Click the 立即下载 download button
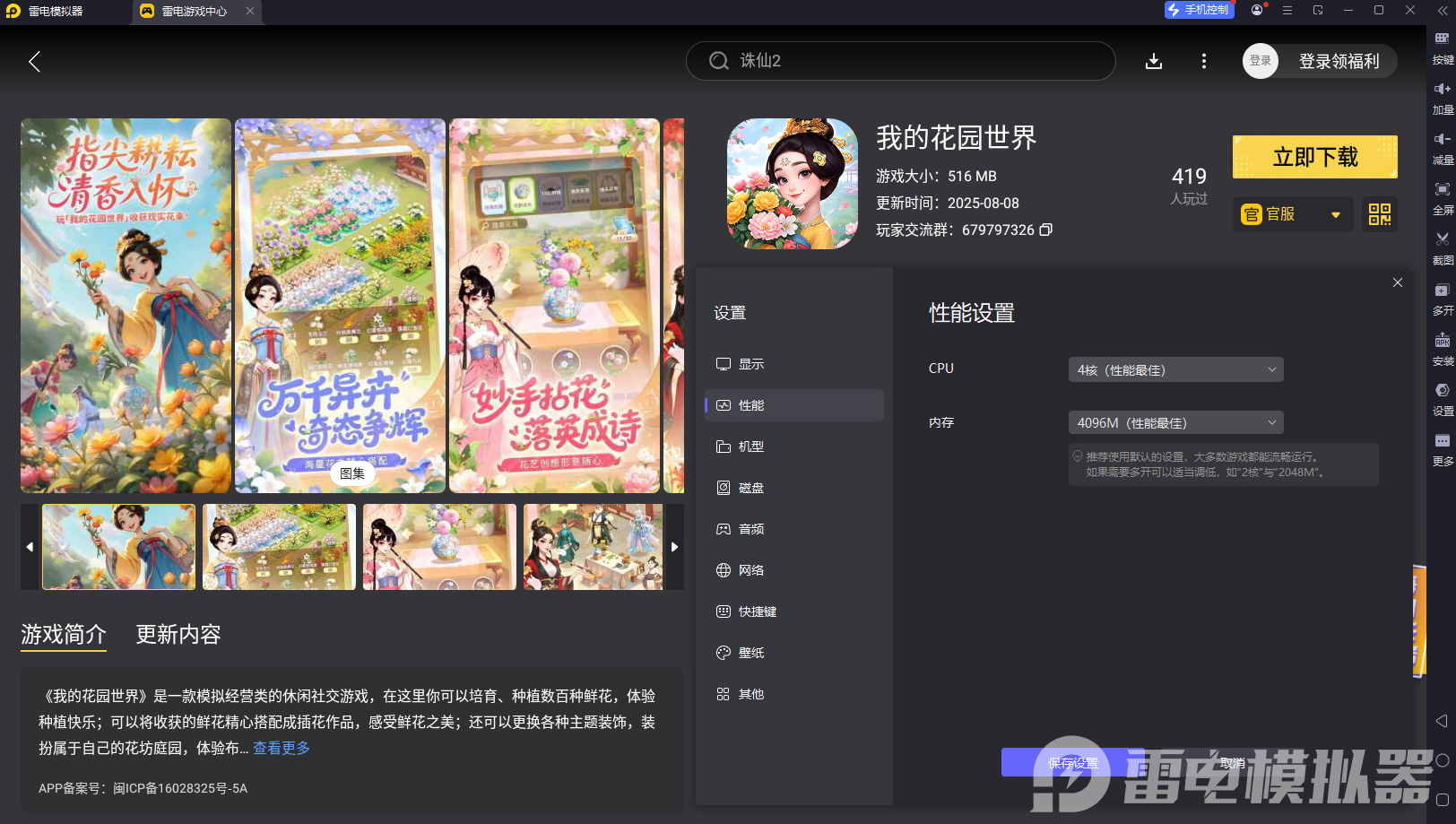Viewport: 1456px width, 824px height. point(1314,156)
